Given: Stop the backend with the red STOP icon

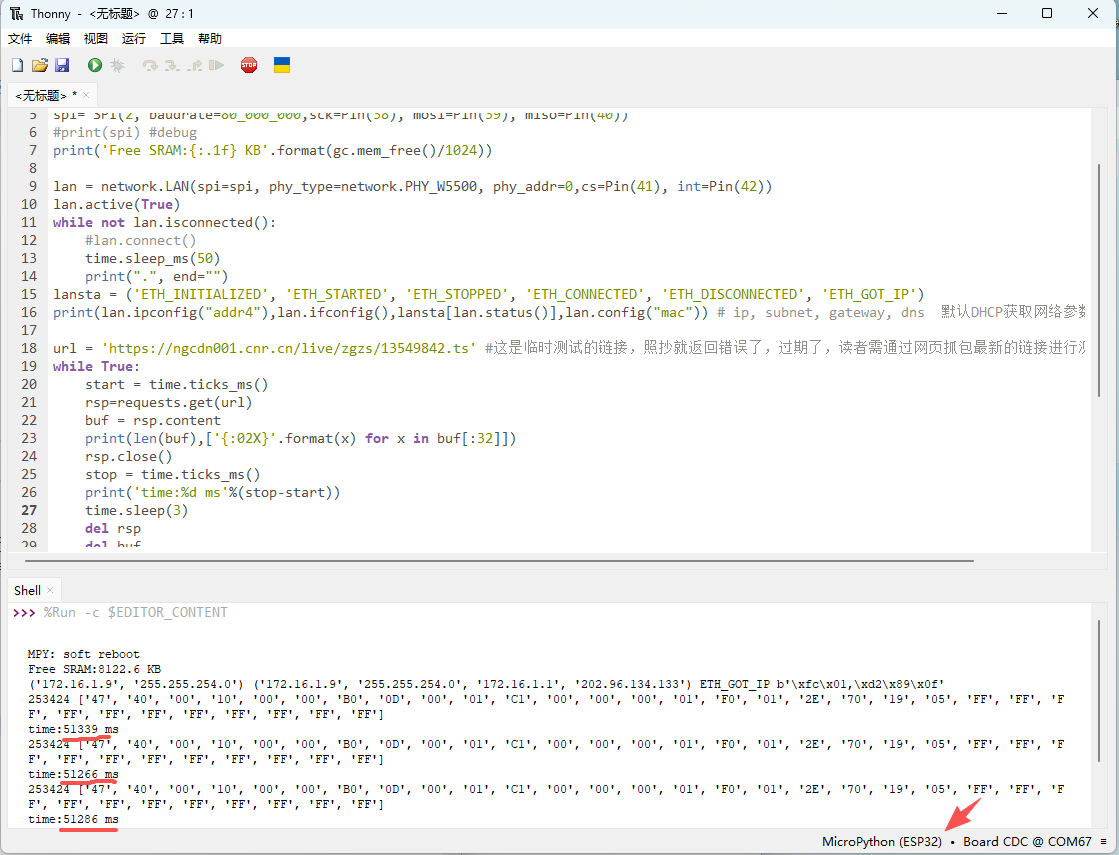Looking at the screenshot, I should pyautogui.click(x=249, y=65).
